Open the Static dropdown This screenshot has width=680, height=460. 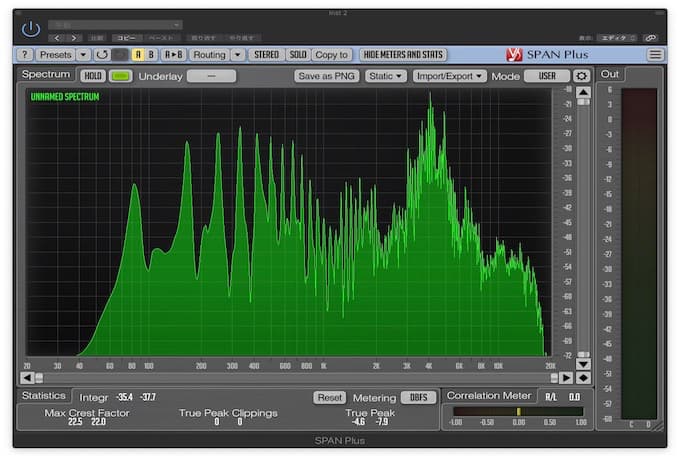pos(386,76)
